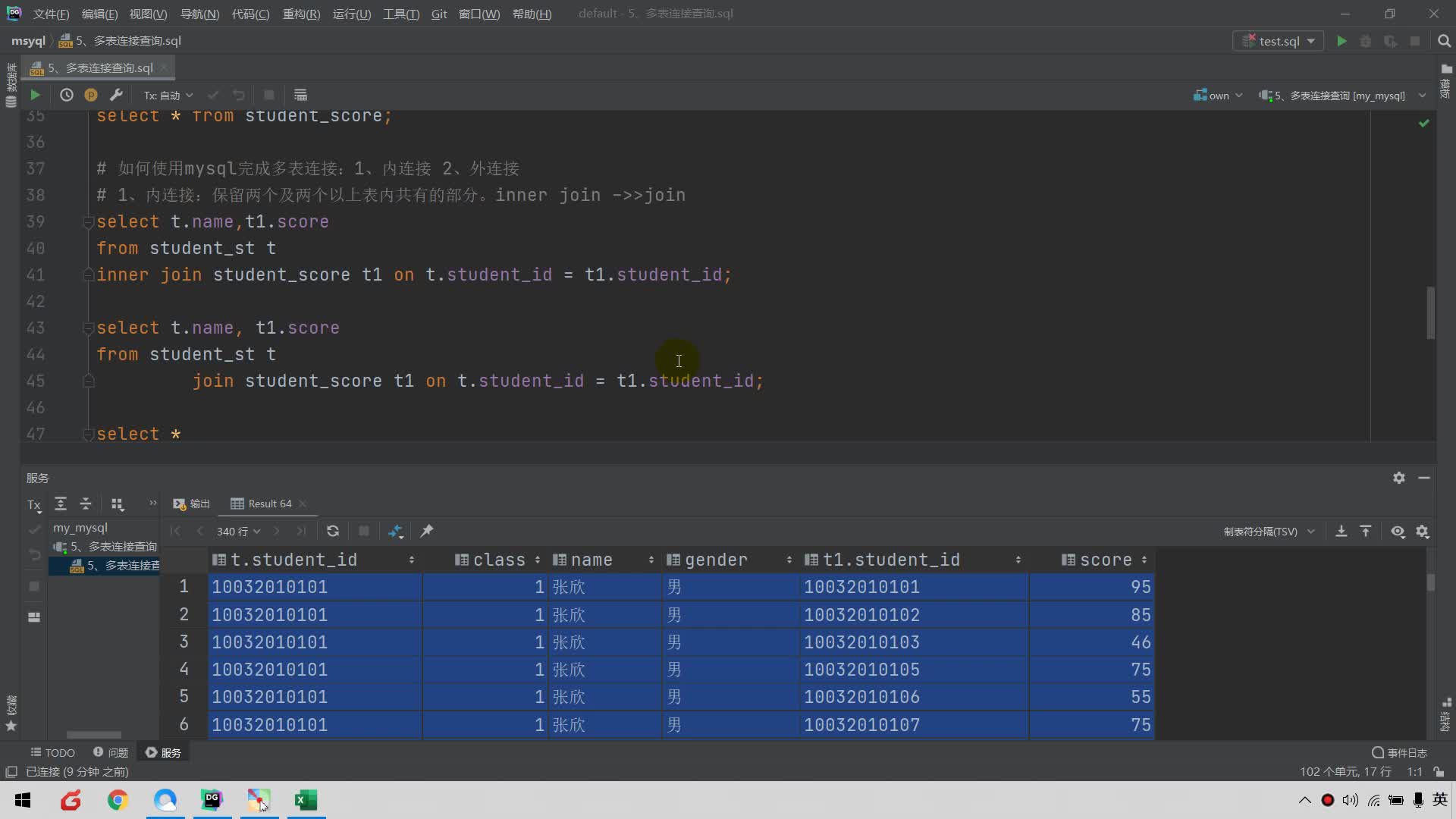
Task: Open the 重构(R) menu
Action: (301, 14)
